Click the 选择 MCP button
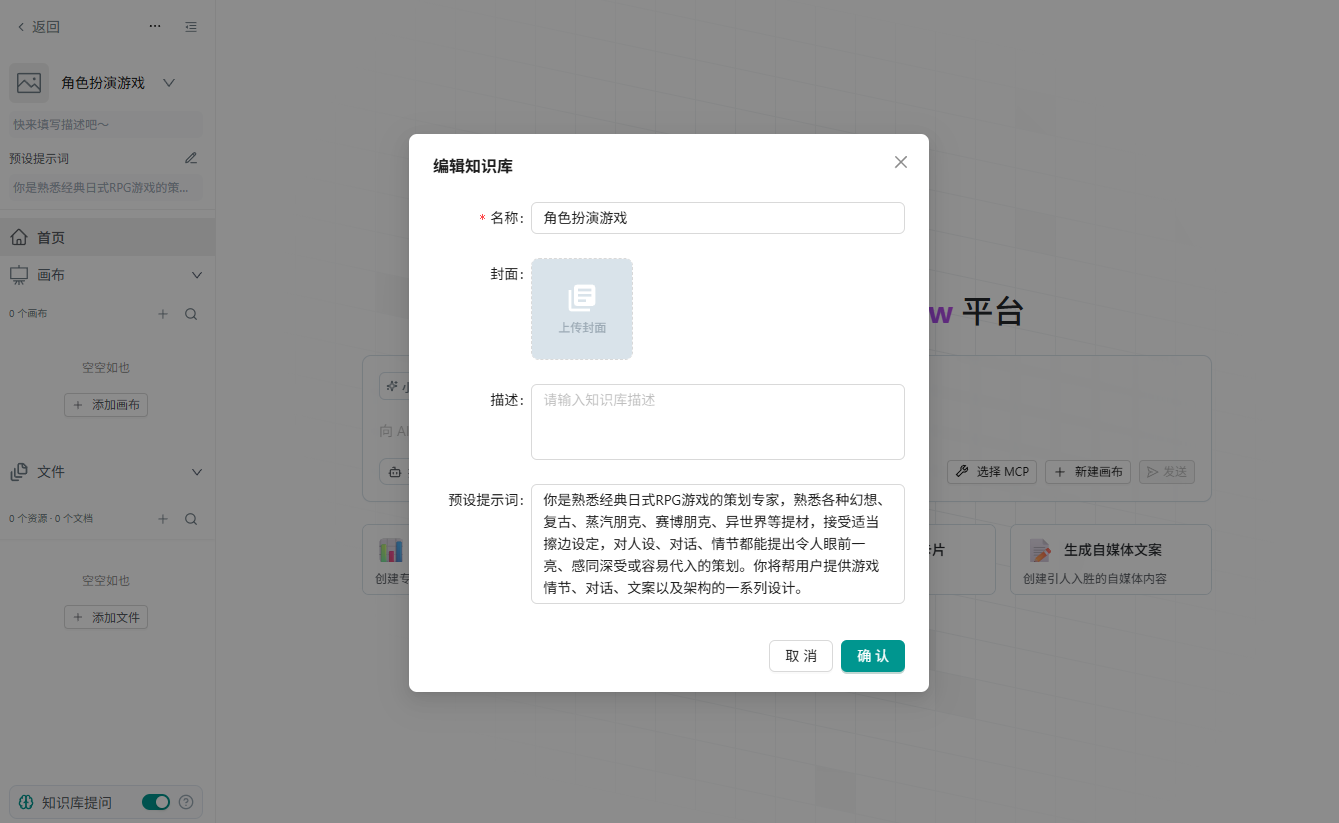Image resolution: width=1339 pixels, height=823 pixels. [x=992, y=472]
